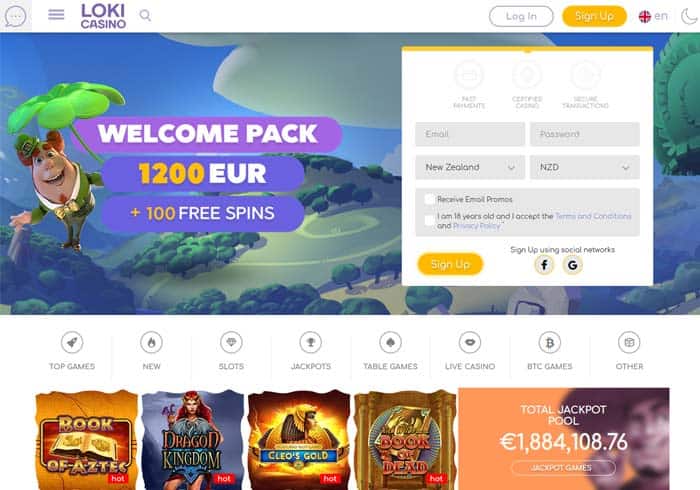Image resolution: width=700 pixels, height=490 pixels.
Task: Expand the NZD currency dropdown
Action: point(584,167)
